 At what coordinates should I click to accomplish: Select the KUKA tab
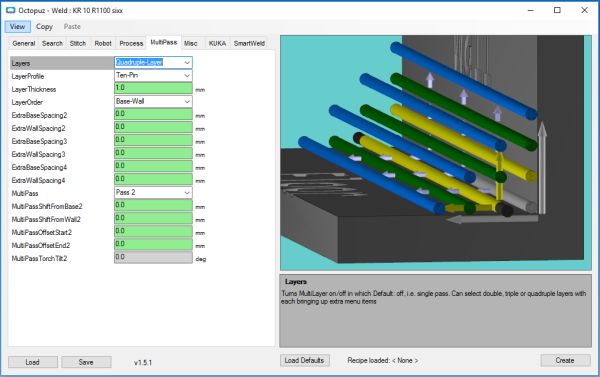click(x=217, y=43)
